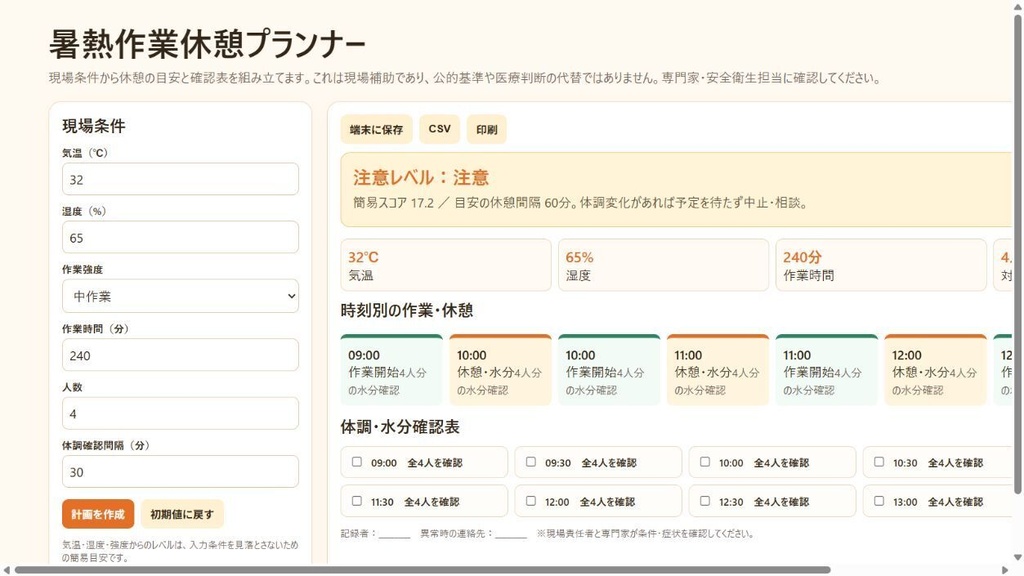Tick the 10:00 全4人を確認 checkbox
Image resolution: width=1024 pixels, height=576 pixels.
705,462
